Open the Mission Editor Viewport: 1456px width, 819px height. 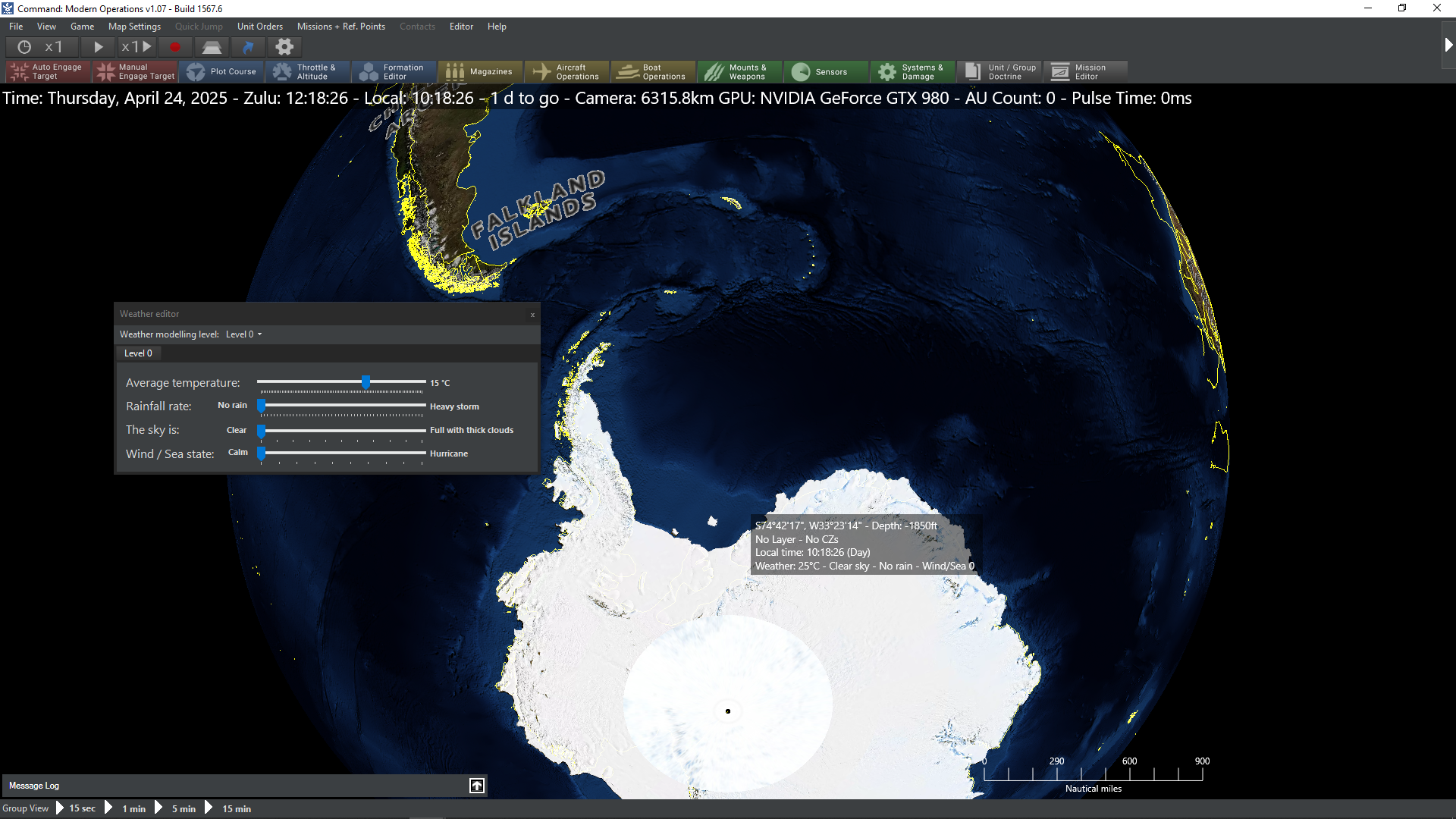(1086, 71)
